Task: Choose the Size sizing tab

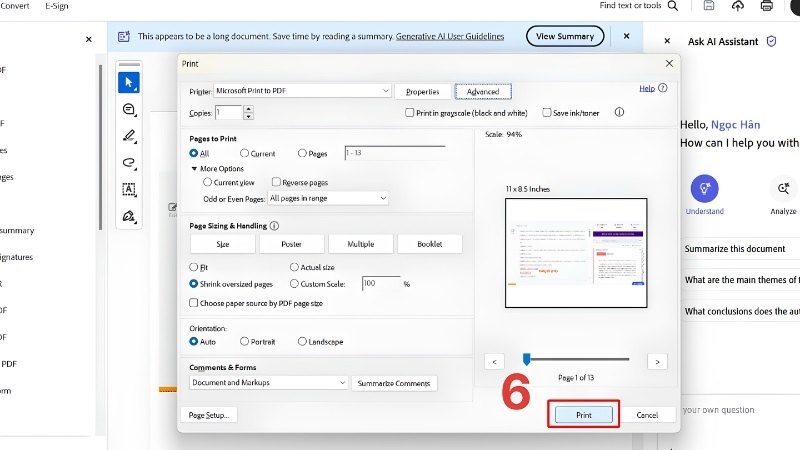Action: (222, 244)
